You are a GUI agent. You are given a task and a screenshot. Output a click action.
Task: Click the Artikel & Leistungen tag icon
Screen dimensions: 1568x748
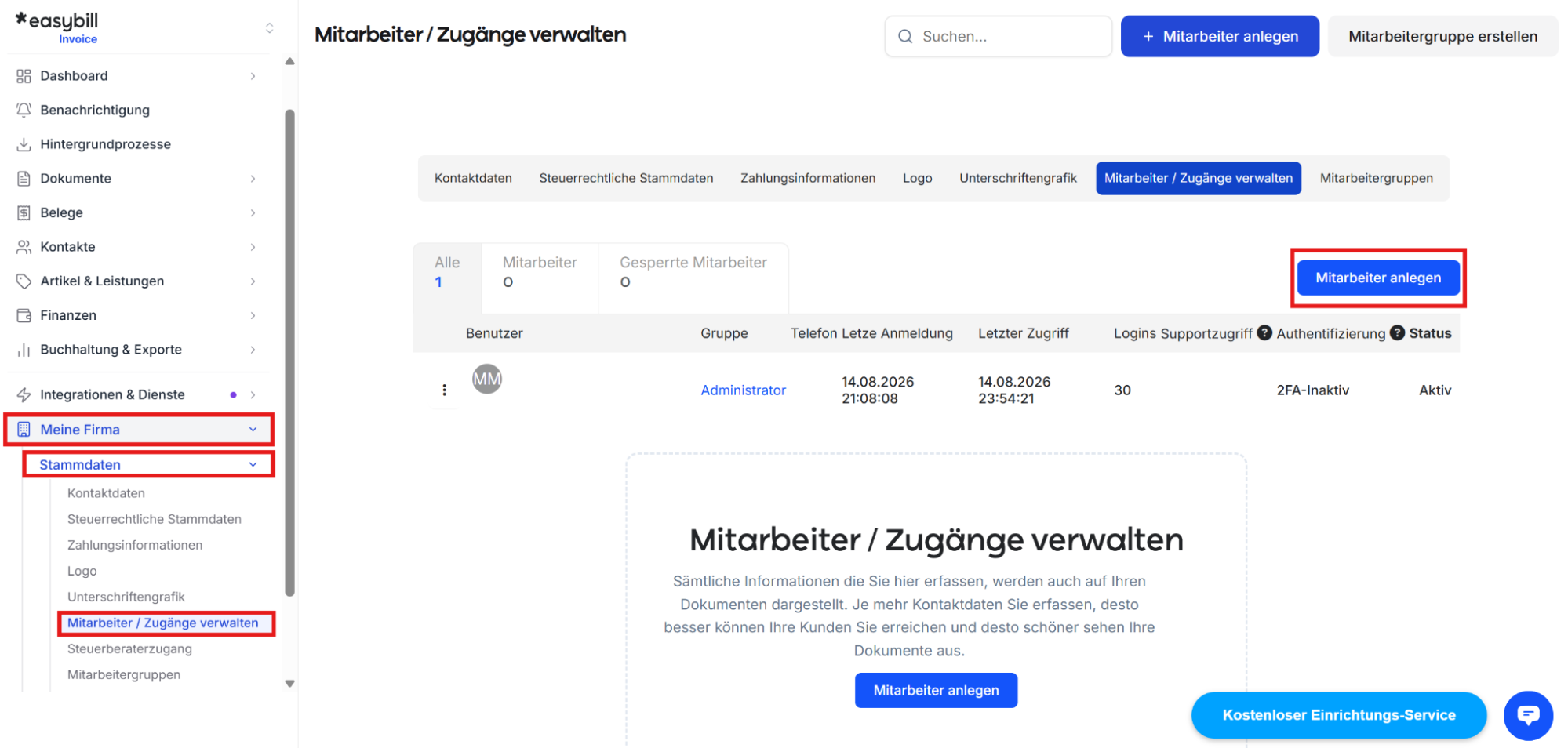24,281
